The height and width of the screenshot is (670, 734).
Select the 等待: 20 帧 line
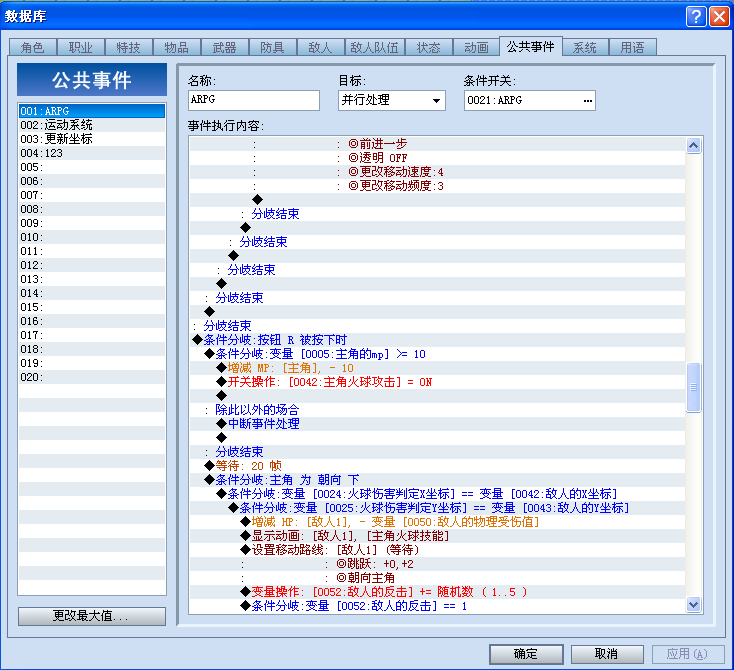[437, 466]
